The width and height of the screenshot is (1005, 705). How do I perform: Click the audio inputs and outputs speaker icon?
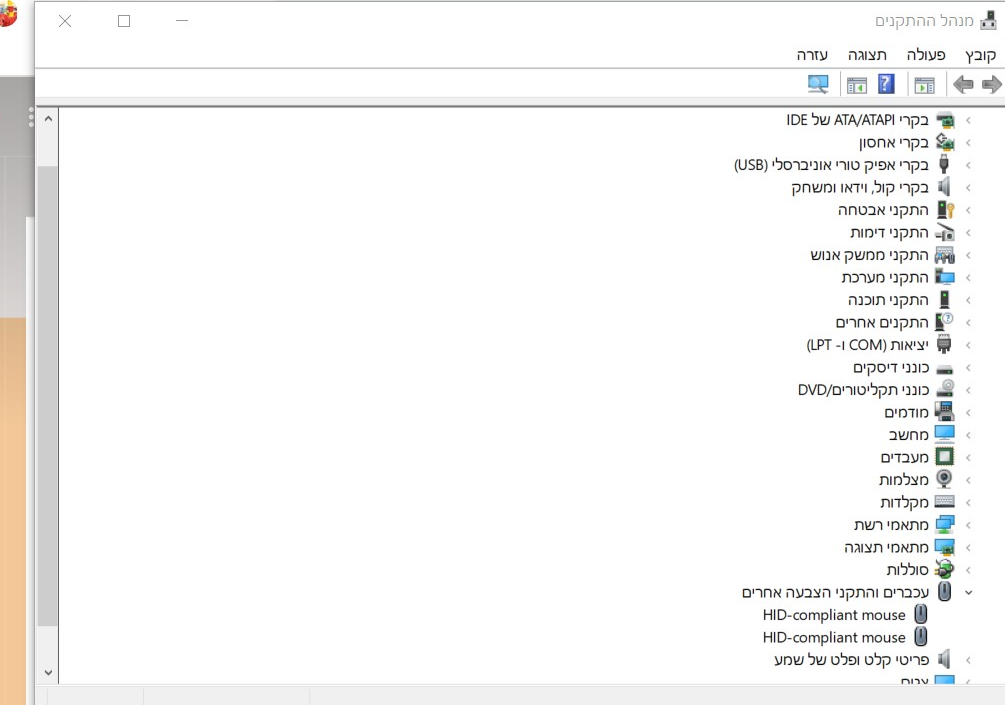coord(944,659)
